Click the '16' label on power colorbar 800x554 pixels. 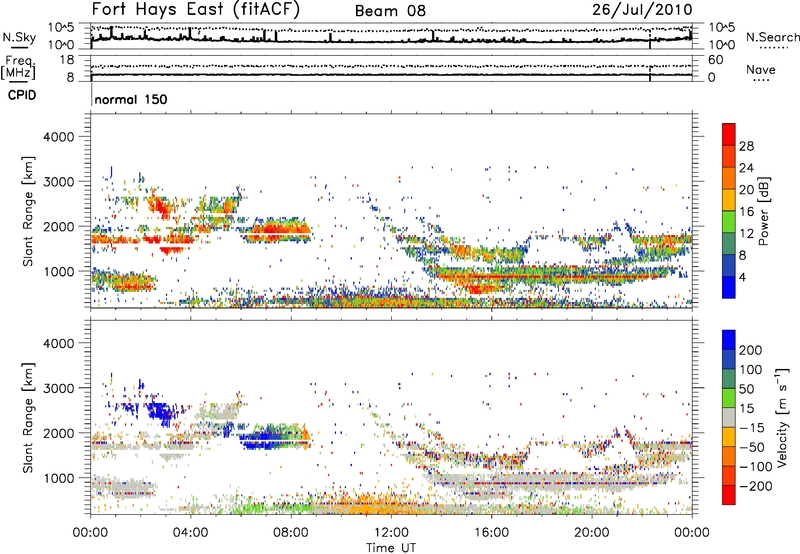coord(746,212)
